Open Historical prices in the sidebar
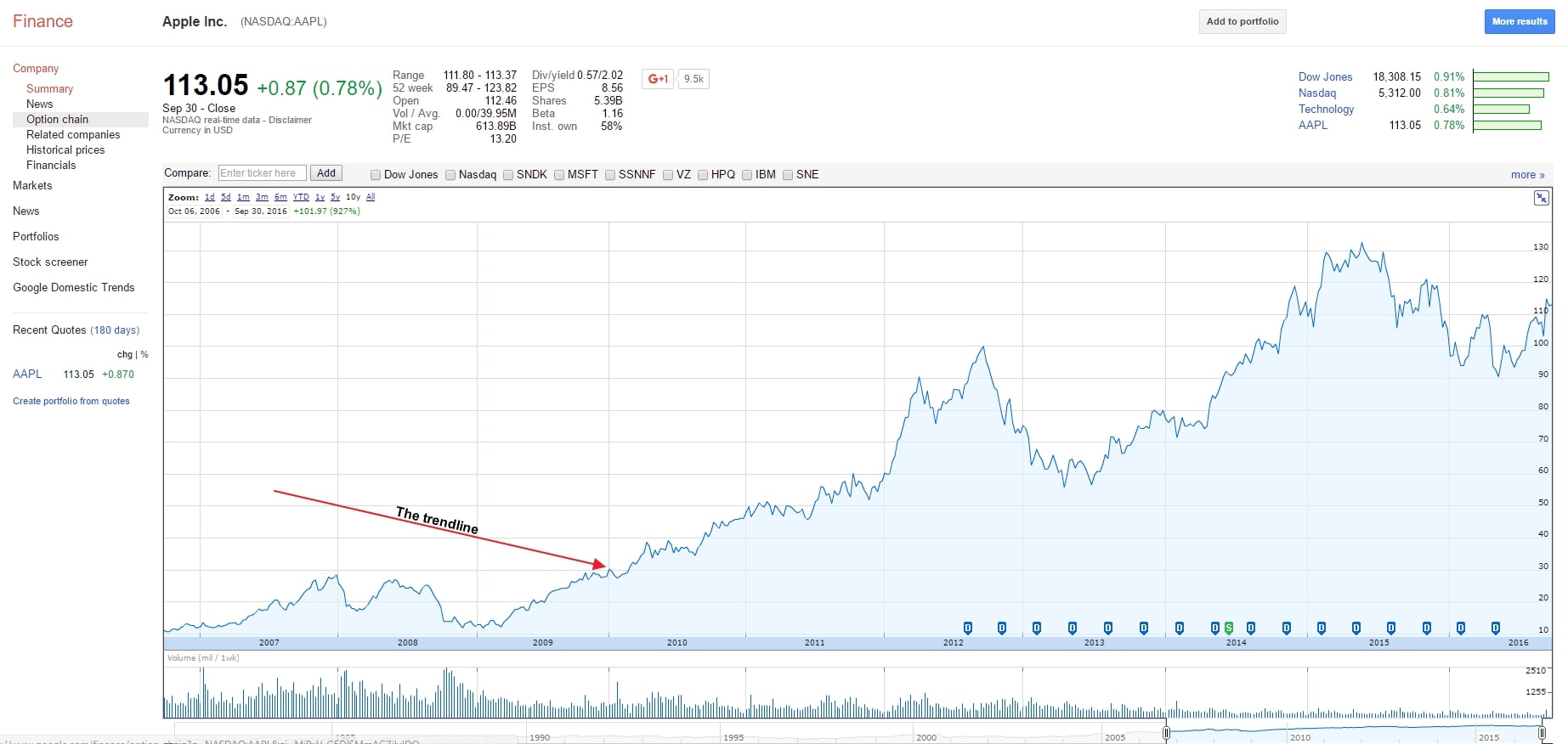 point(65,150)
